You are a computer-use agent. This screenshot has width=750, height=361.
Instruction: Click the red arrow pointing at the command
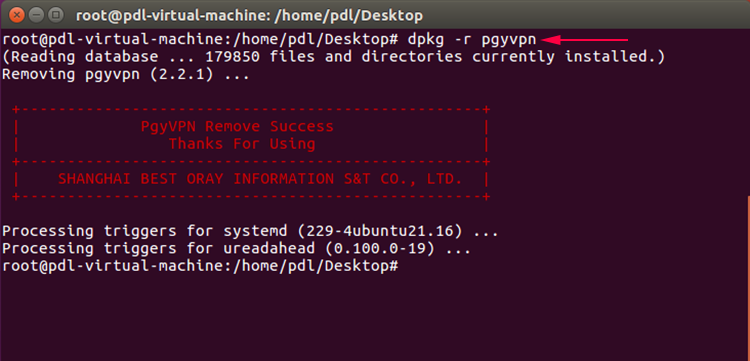pyautogui.click(x=585, y=40)
